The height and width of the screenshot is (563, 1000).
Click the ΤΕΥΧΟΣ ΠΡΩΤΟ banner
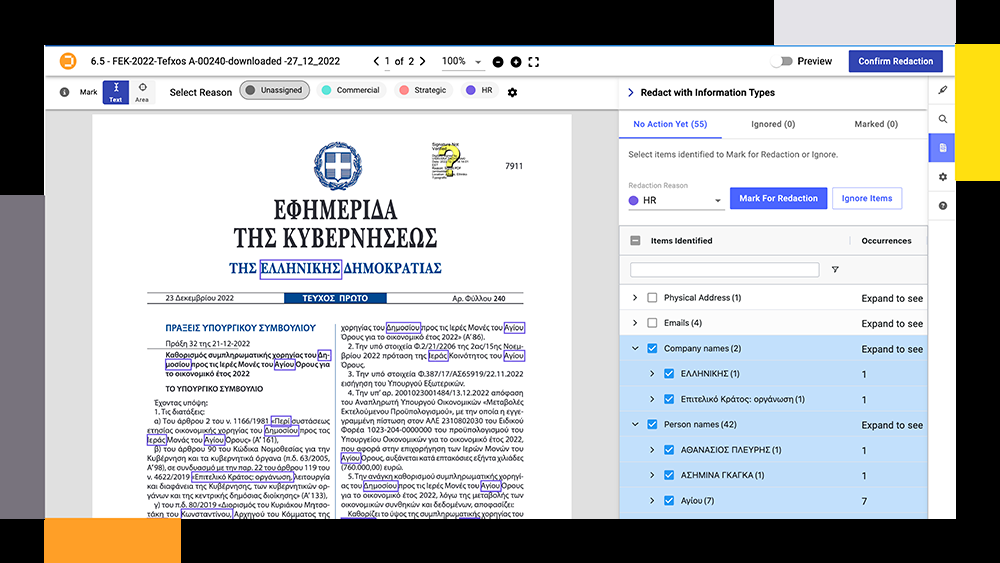click(x=335, y=298)
